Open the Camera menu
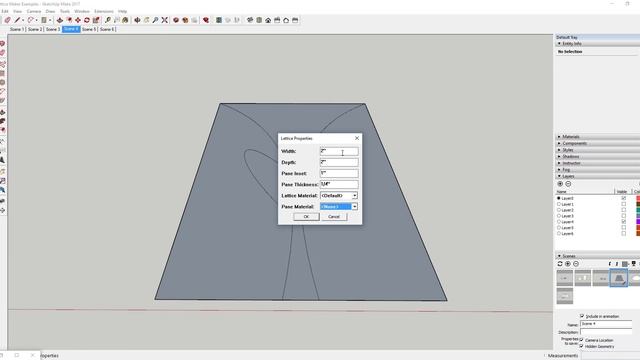640x360 pixels. 33,11
